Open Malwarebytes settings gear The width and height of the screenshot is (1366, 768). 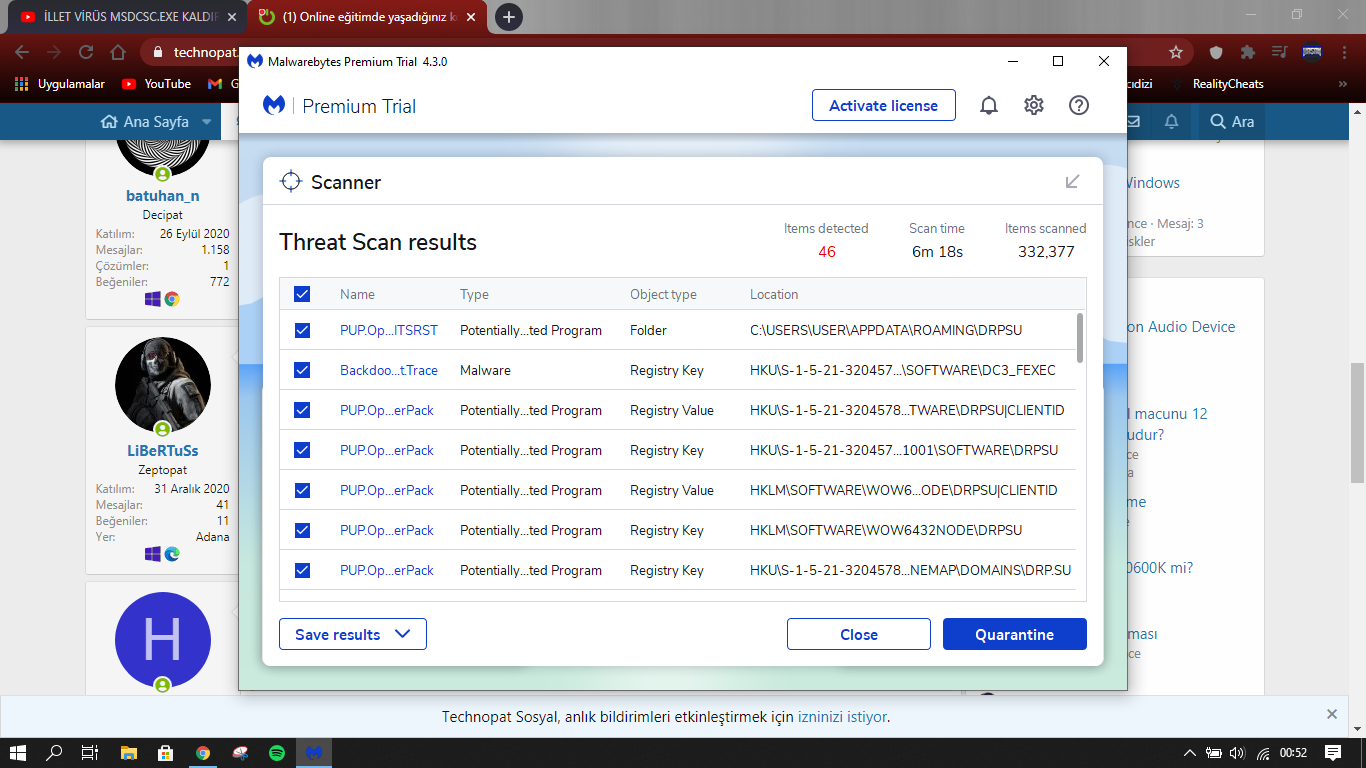click(x=1034, y=105)
